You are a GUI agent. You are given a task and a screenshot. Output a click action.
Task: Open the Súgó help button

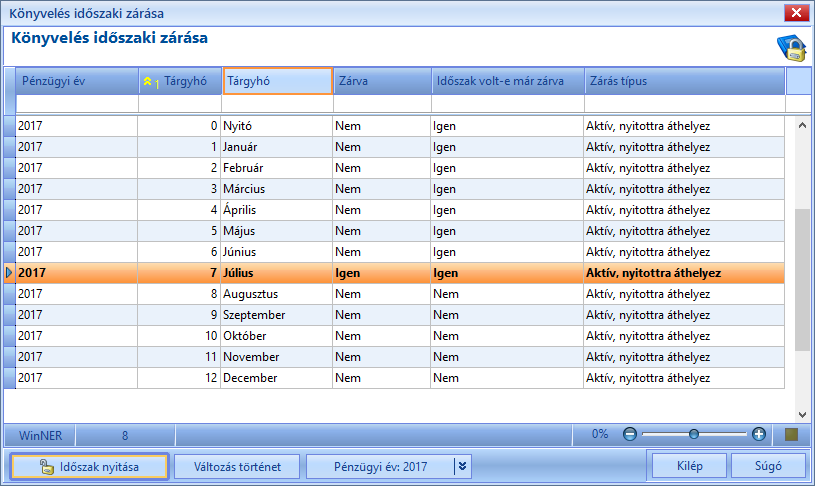[x=768, y=466]
